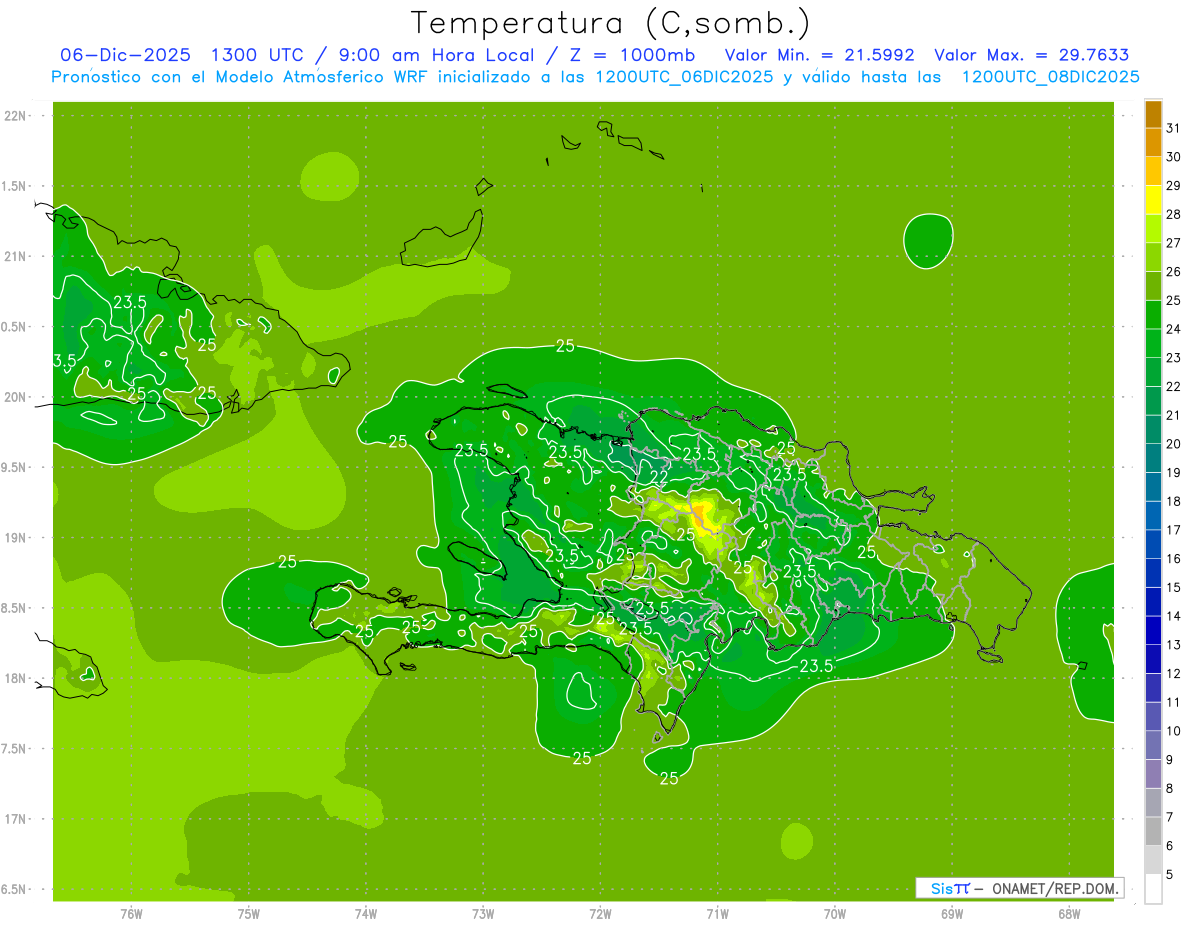1200x927 pixels.
Task: Click the "72W" longitude axis label
Action: pyautogui.click(x=600, y=914)
